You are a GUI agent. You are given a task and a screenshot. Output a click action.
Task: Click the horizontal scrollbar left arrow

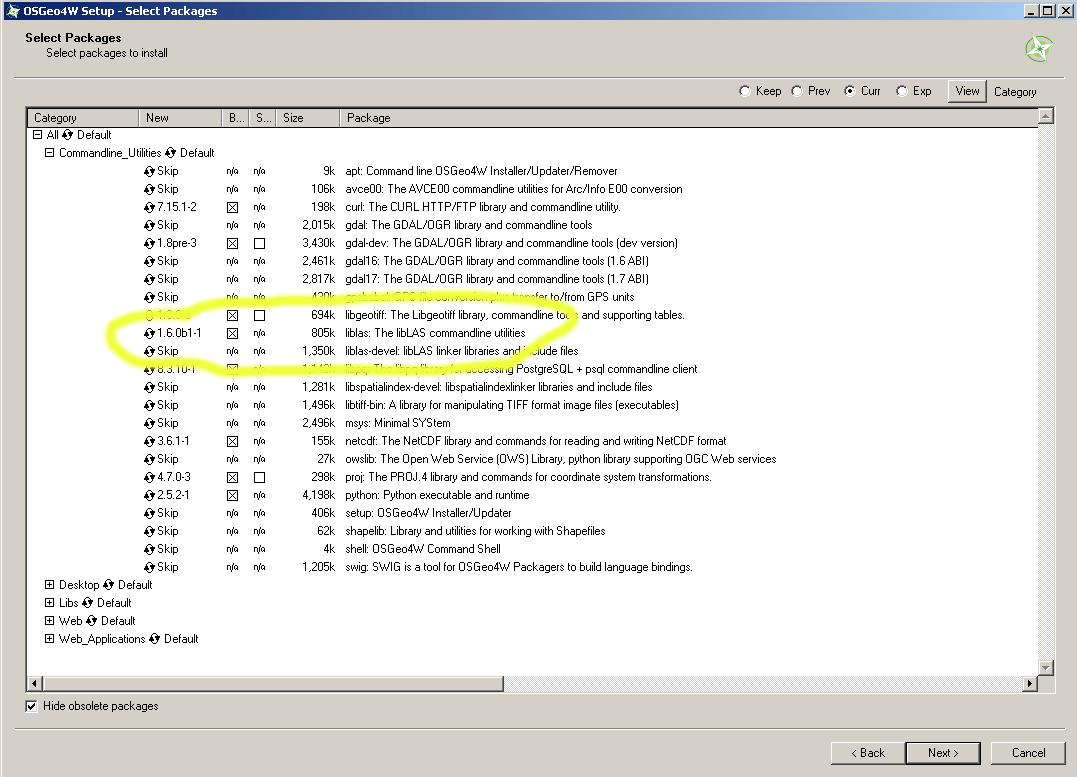click(x=34, y=684)
